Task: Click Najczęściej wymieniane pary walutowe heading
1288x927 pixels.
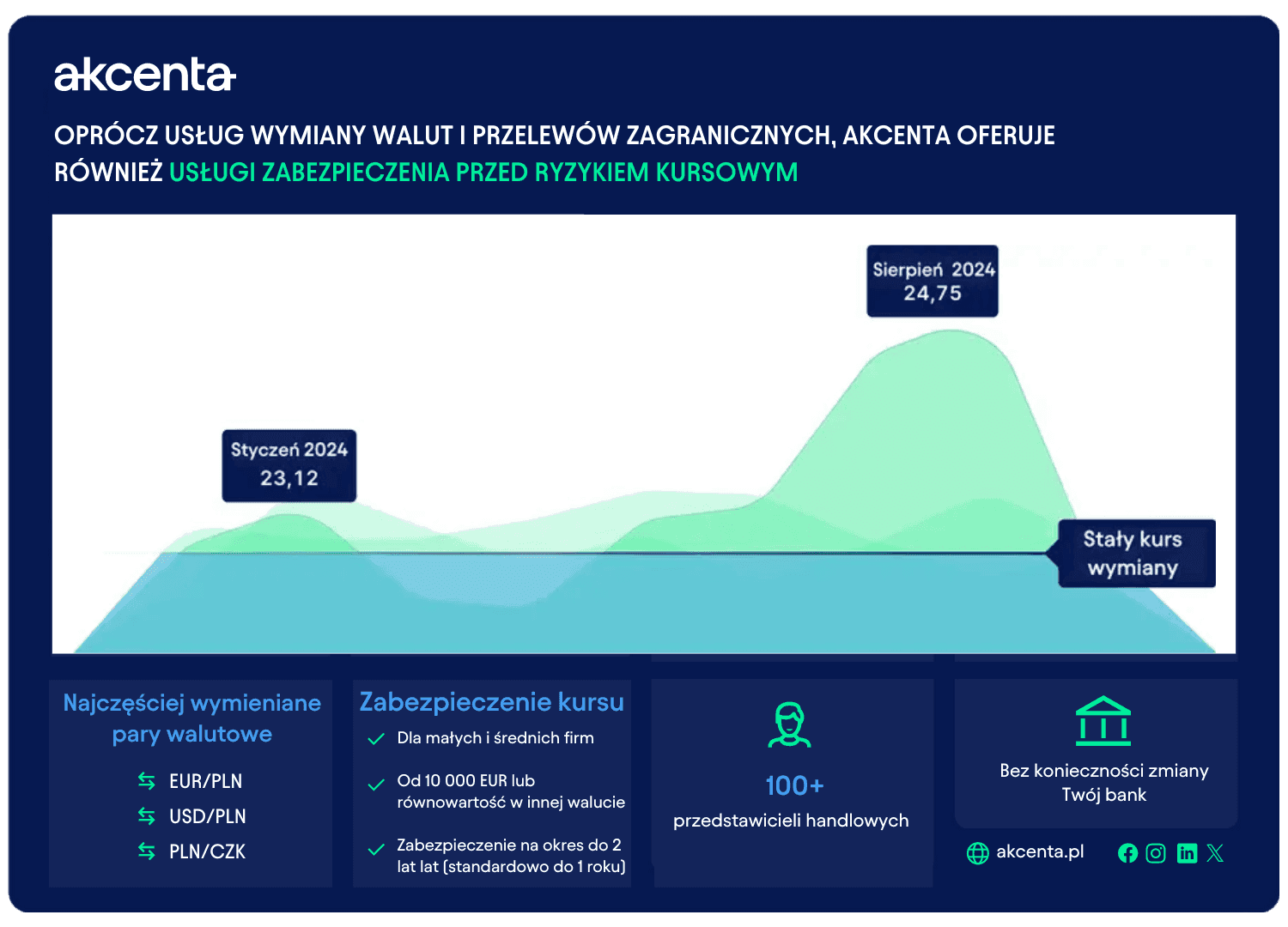Action: (192, 718)
